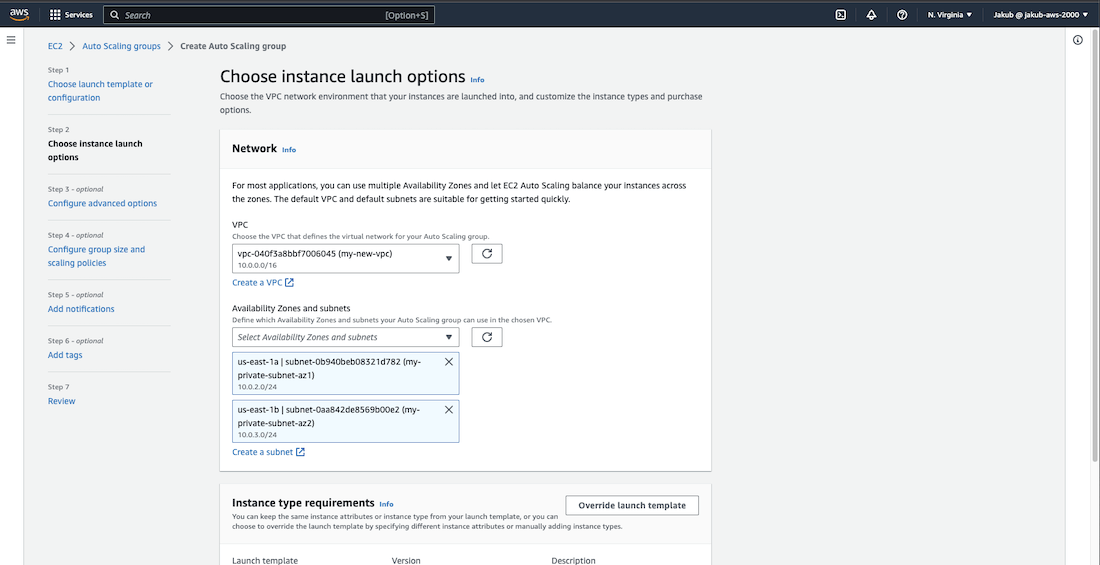The width and height of the screenshot is (1100, 565).
Task: Remove the us-east-1a subnet selection
Action: pyautogui.click(x=448, y=362)
